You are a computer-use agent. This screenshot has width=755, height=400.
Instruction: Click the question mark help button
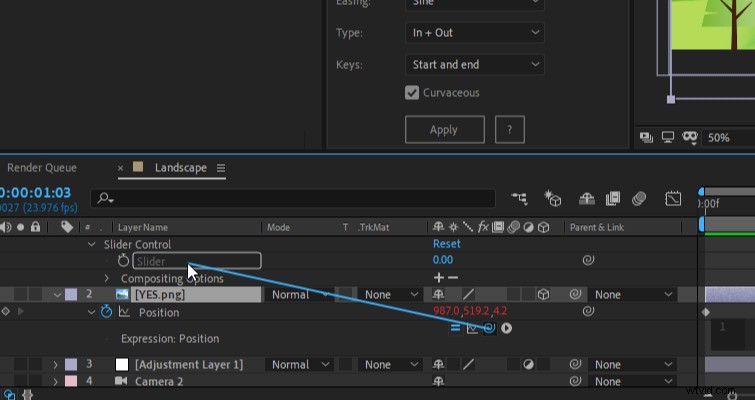(509, 129)
